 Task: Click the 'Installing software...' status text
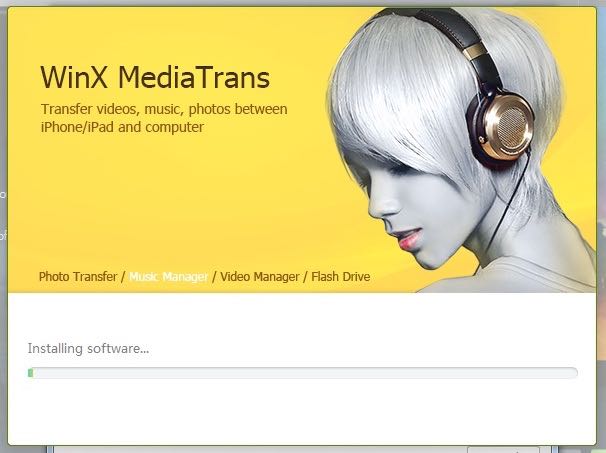pyautogui.click(x=88, y=349)
